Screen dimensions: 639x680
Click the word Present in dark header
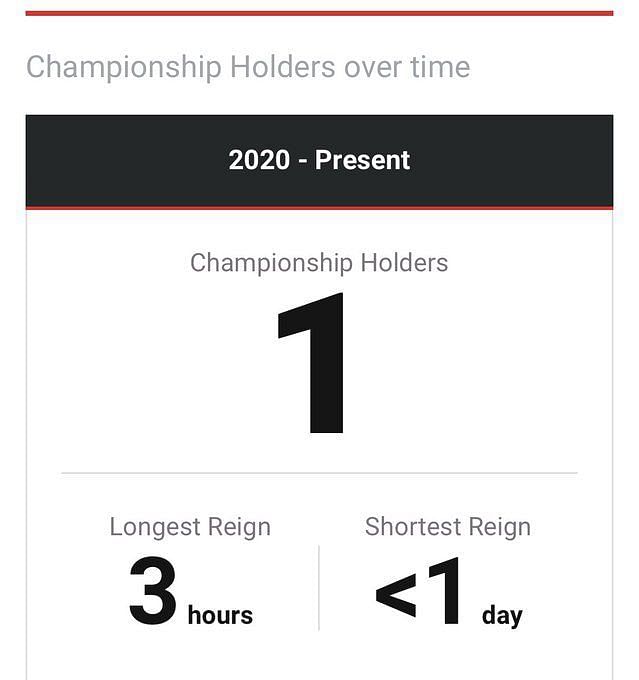pyautogui.click(x=362, y=160)
